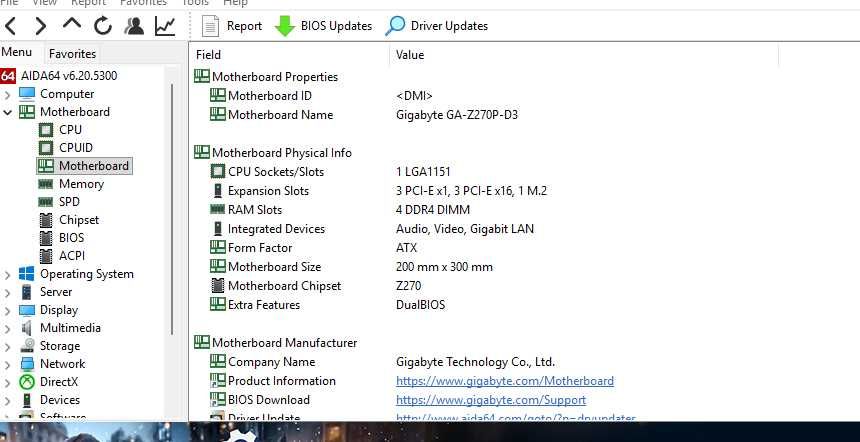860x442 pixels.
Task: Click the Product Information field label
Action: pyautogui.click(x=281, y=381)
